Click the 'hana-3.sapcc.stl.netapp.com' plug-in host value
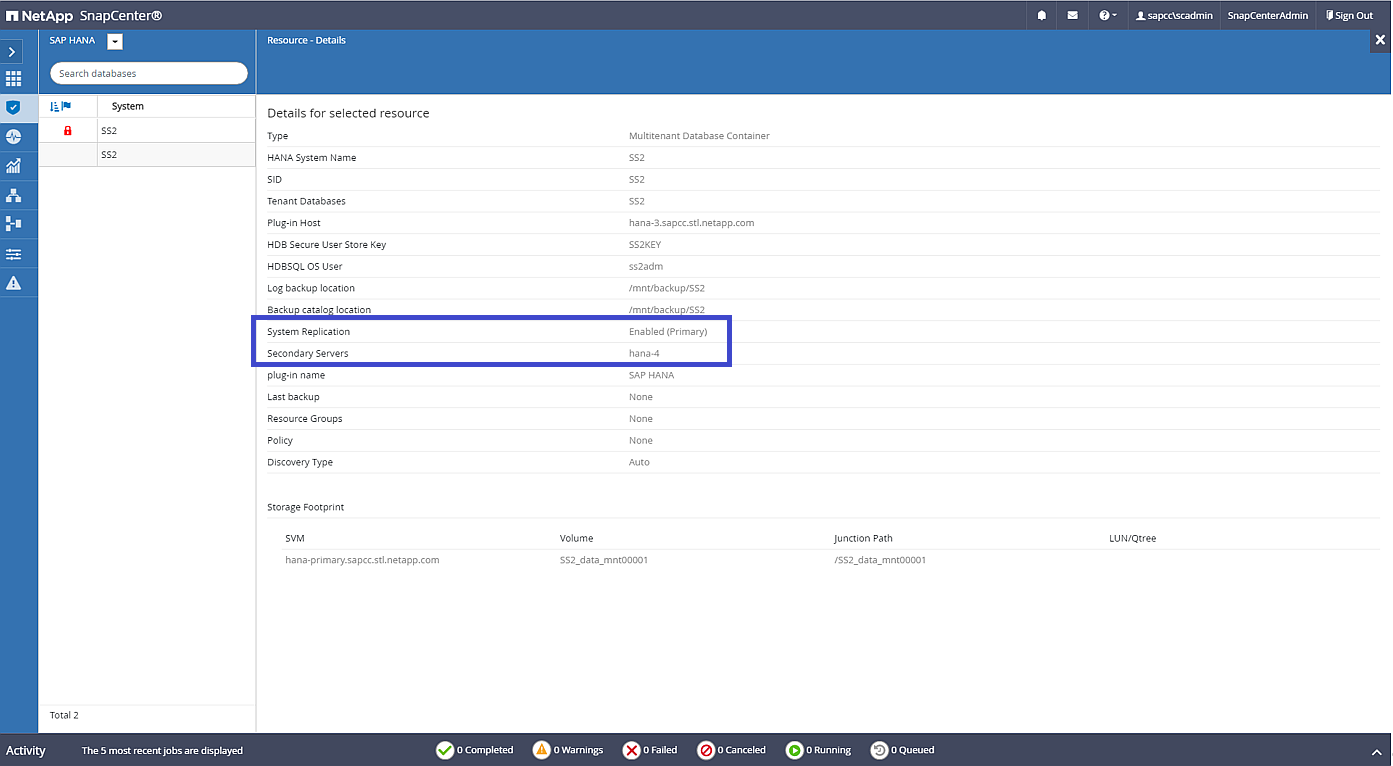Viewport: 1393px width, 766px height. pos(691,223)
